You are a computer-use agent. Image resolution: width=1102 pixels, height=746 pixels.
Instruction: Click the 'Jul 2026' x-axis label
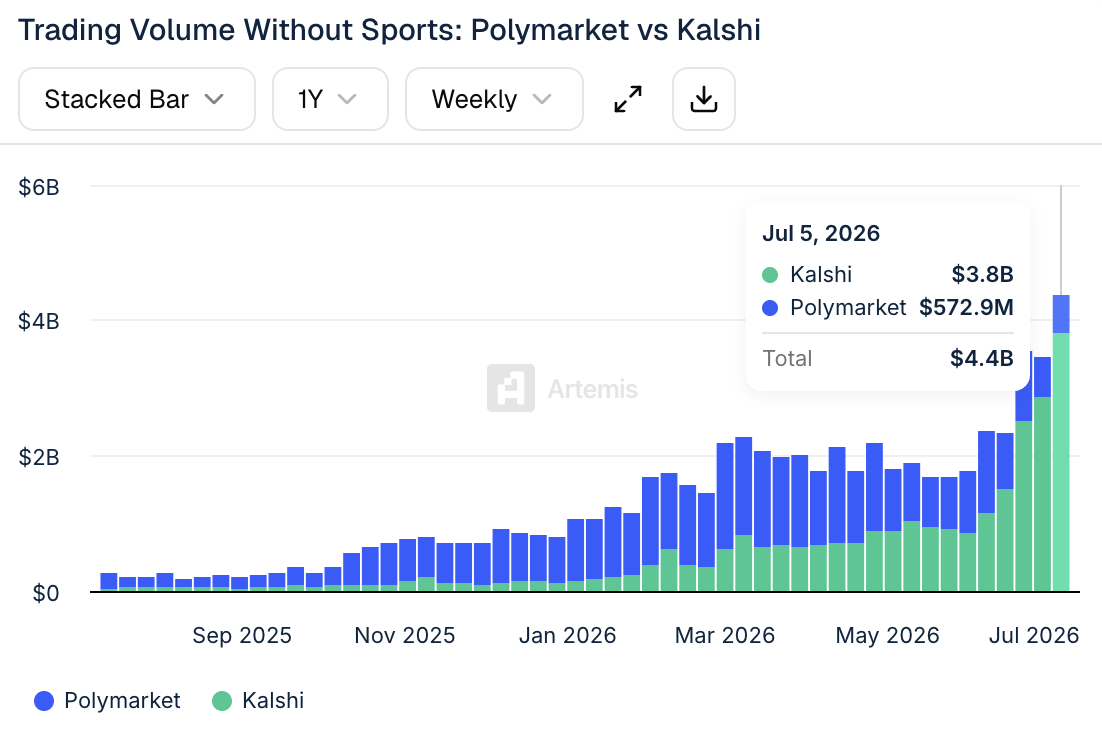click(x=1034, y=636)
